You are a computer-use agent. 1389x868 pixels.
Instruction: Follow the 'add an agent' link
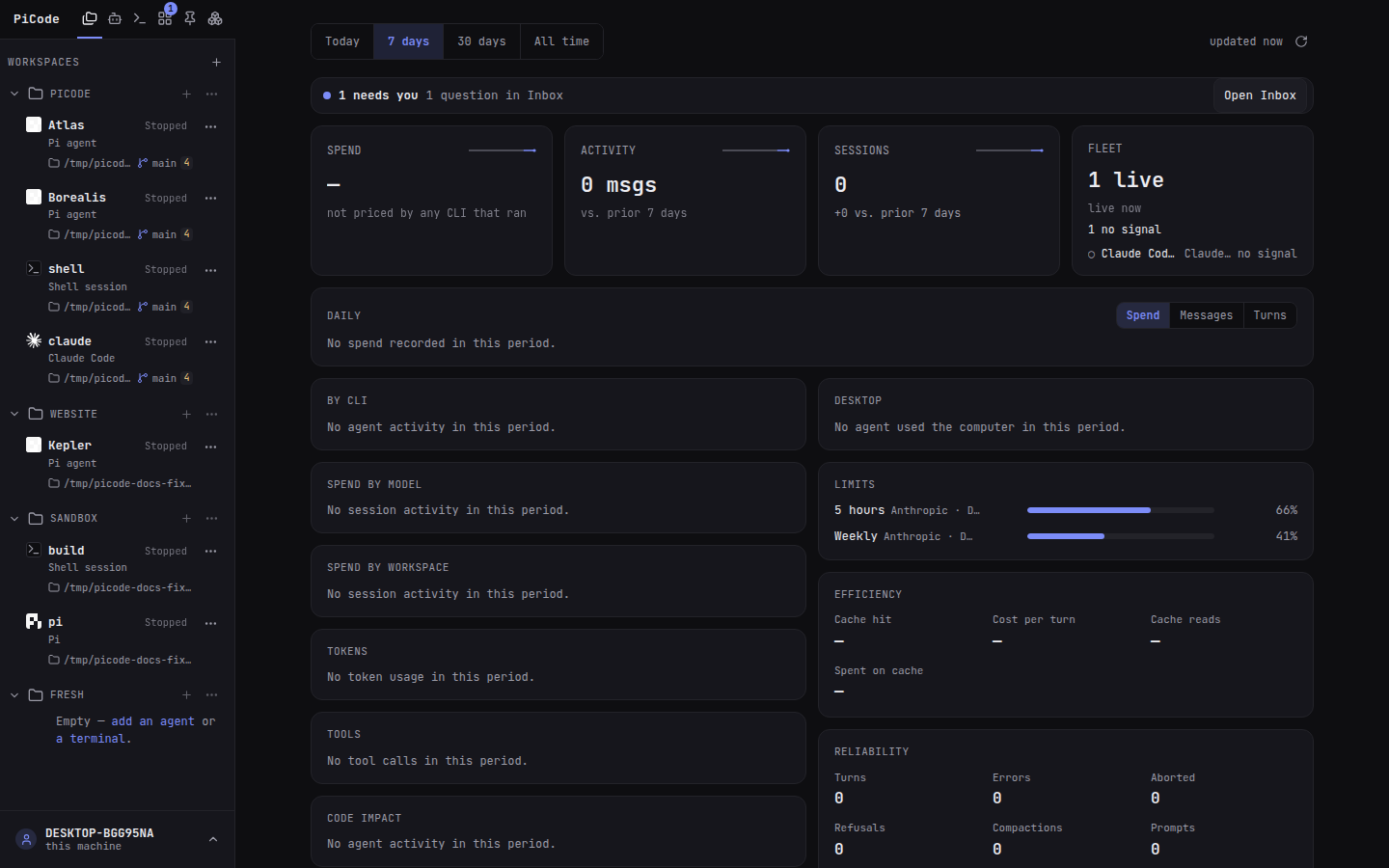pos(152,721)
